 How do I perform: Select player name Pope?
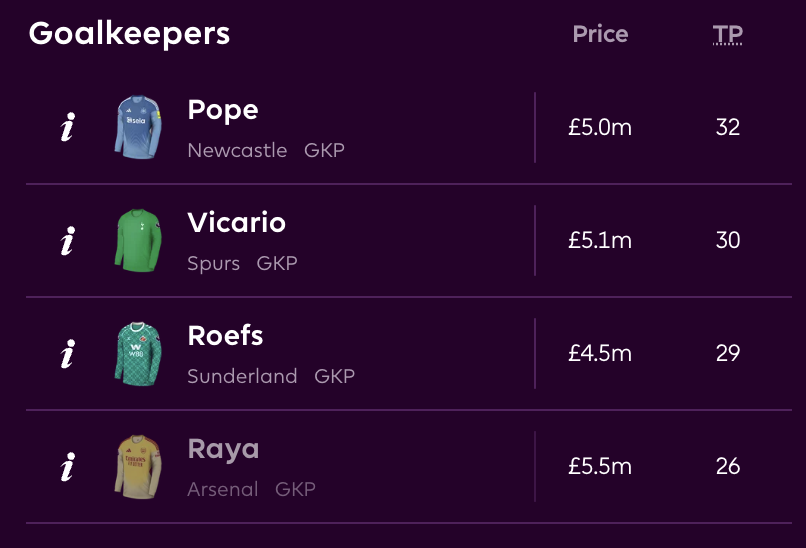[x=223, y=110]
